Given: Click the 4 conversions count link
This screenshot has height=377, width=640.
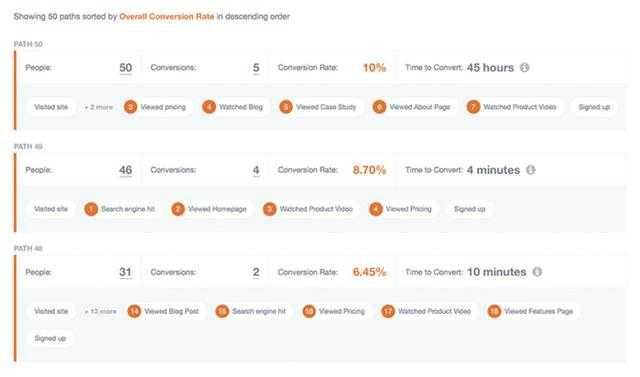Looking at the screenshot, I should click(256, 170).
